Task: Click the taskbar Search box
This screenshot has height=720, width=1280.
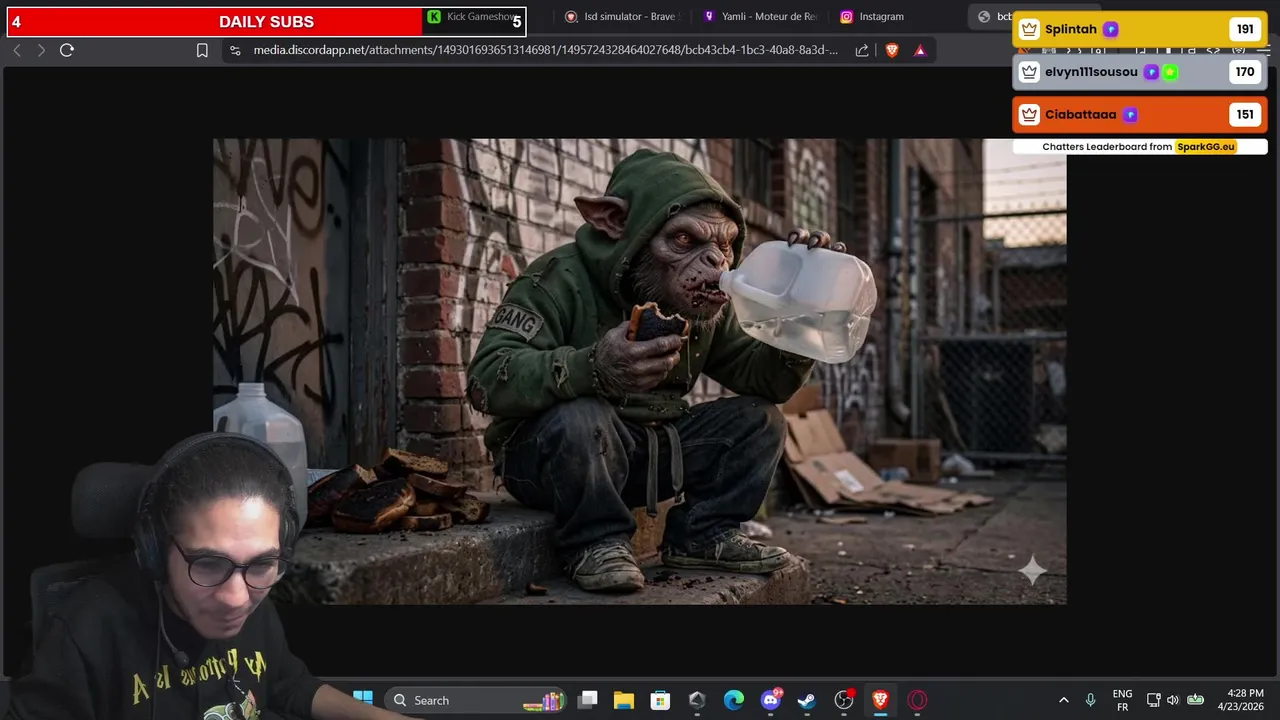Action: [x=475, y=700]
